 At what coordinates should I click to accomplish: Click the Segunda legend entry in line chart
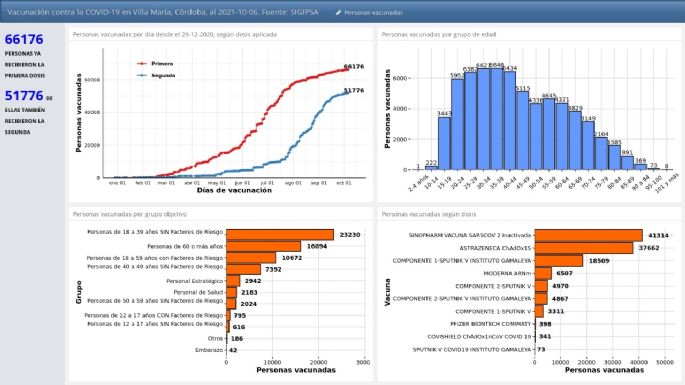156,76
